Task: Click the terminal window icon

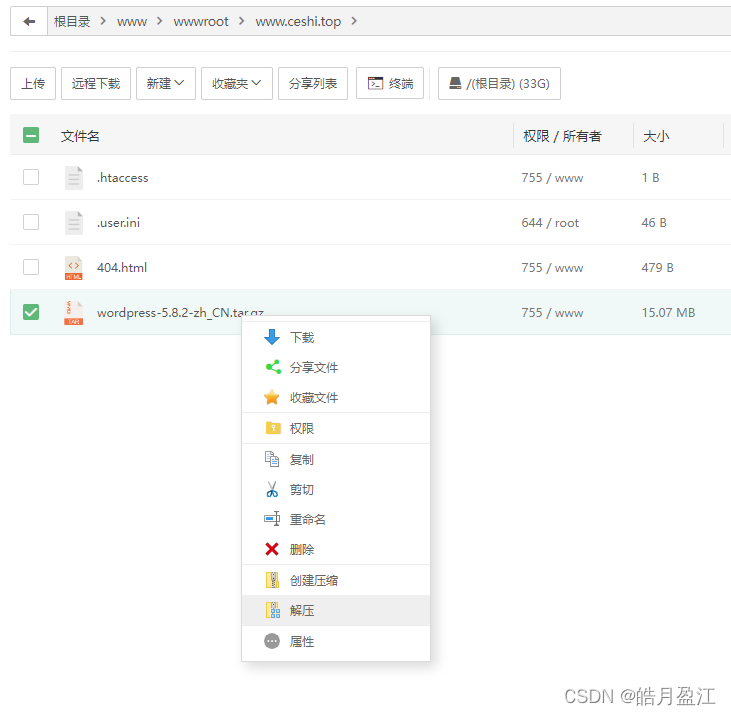Action: pos(375,83)
